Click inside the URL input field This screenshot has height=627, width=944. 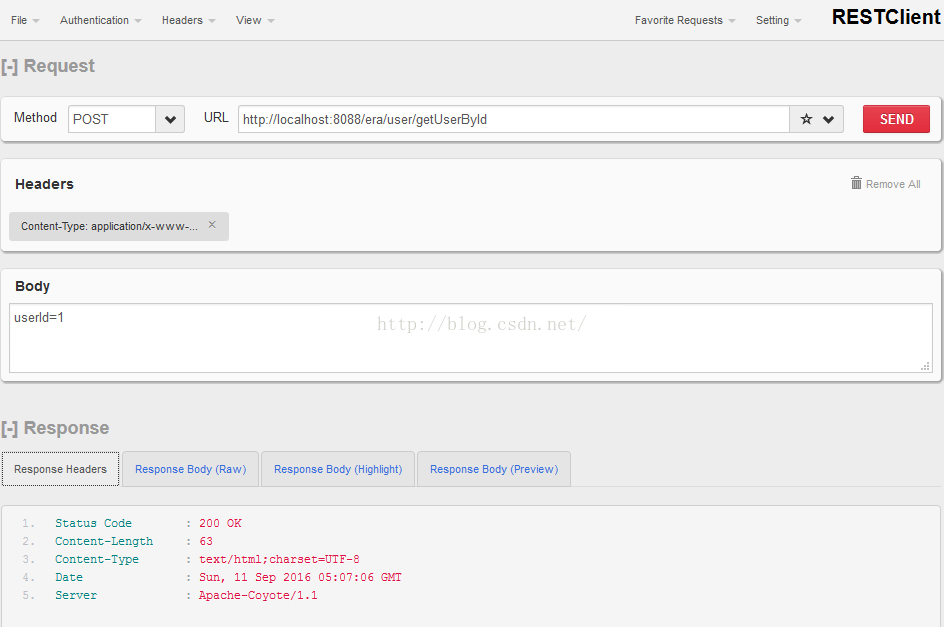[x=514, y=119]
